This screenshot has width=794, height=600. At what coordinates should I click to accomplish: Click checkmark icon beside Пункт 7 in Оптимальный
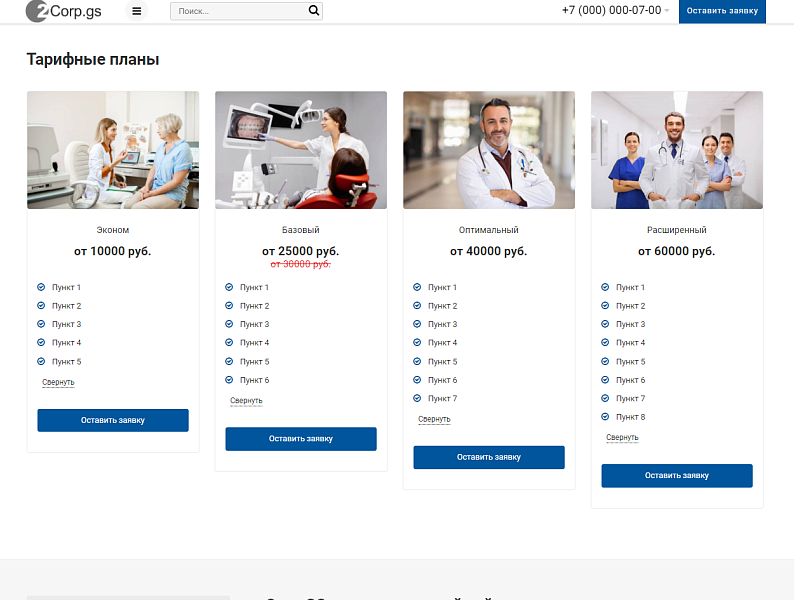(x=417, y=398)
